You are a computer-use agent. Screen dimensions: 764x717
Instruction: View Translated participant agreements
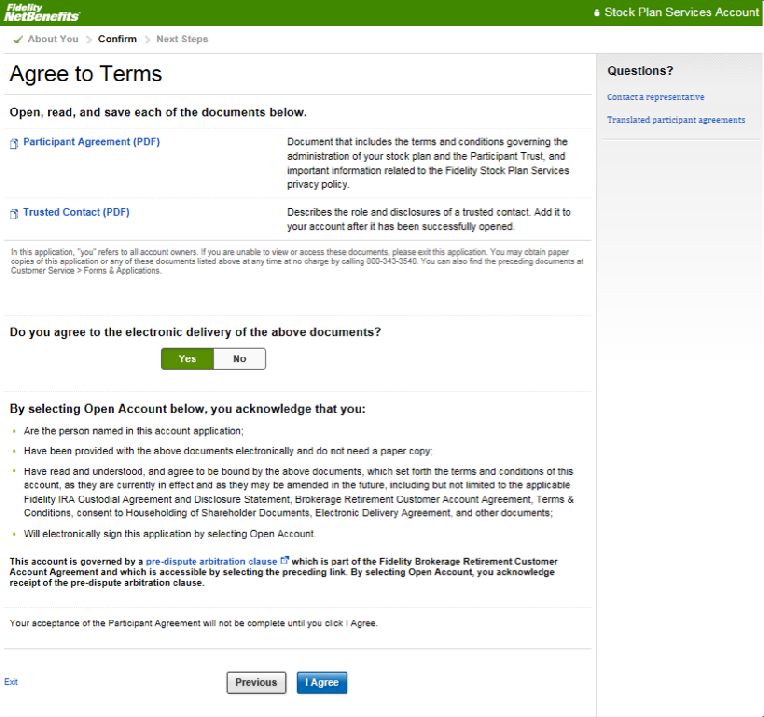point(675,120)
